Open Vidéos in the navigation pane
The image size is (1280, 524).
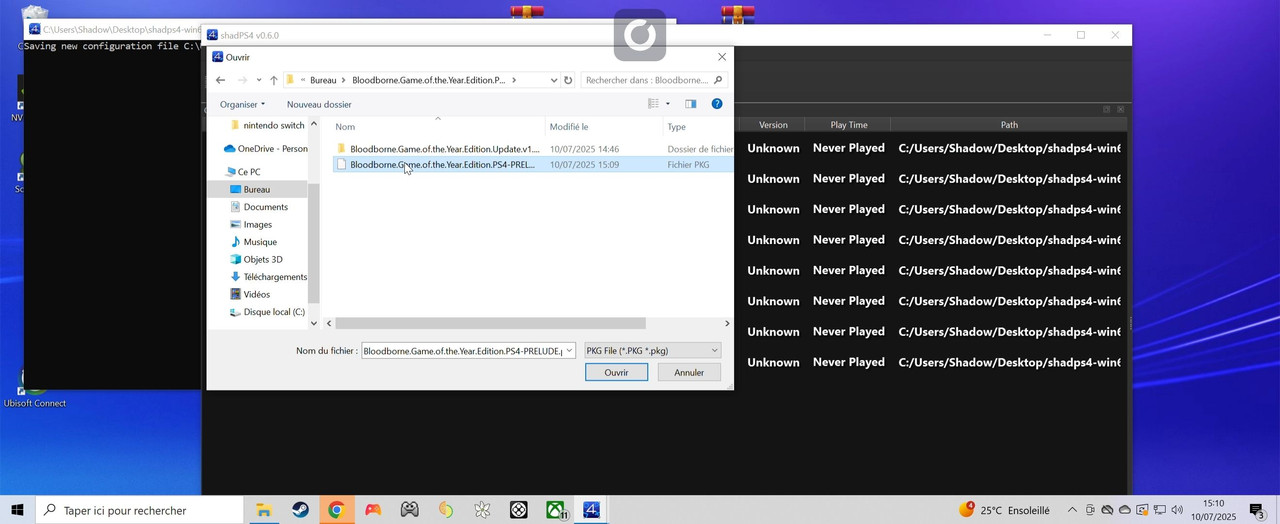pyautogui.click(x=250, y=294)
